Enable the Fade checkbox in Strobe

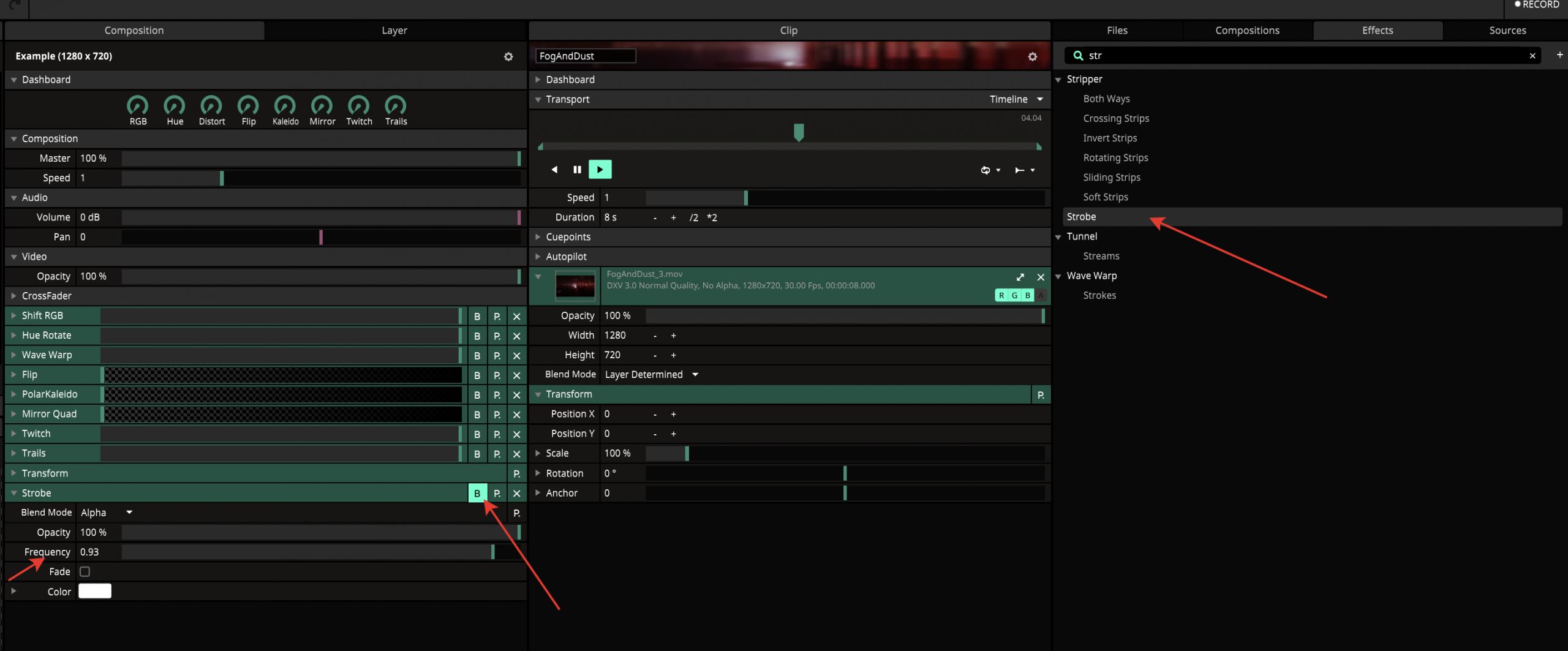click(x=85, y=571)
